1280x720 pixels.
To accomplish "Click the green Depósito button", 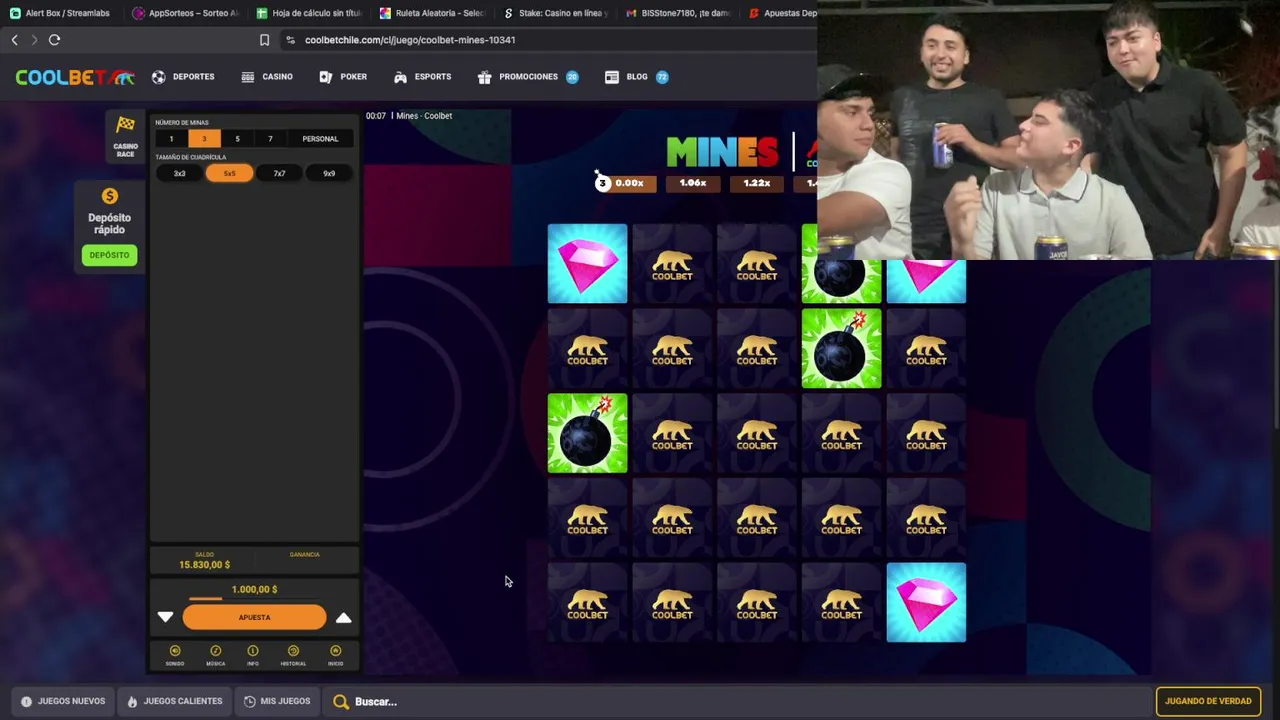I will [x=109, y=255].
